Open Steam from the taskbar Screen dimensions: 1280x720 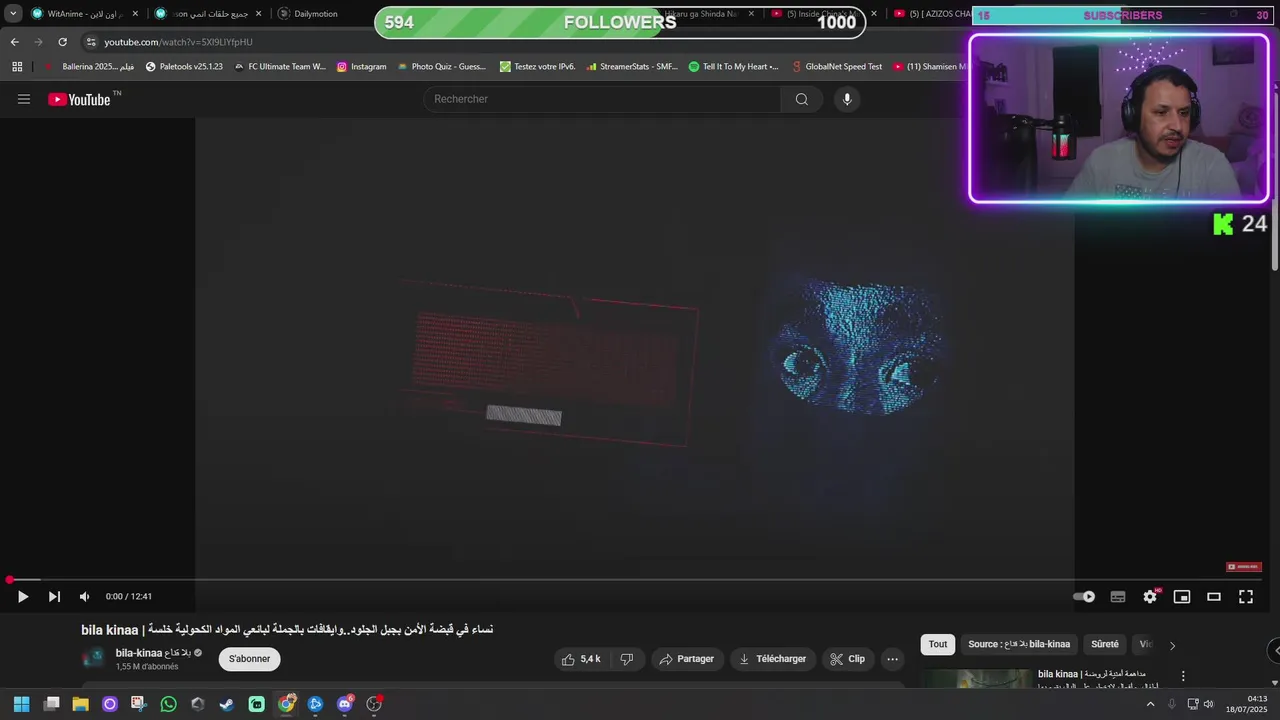pyautogui.click(x=227, y=704)
